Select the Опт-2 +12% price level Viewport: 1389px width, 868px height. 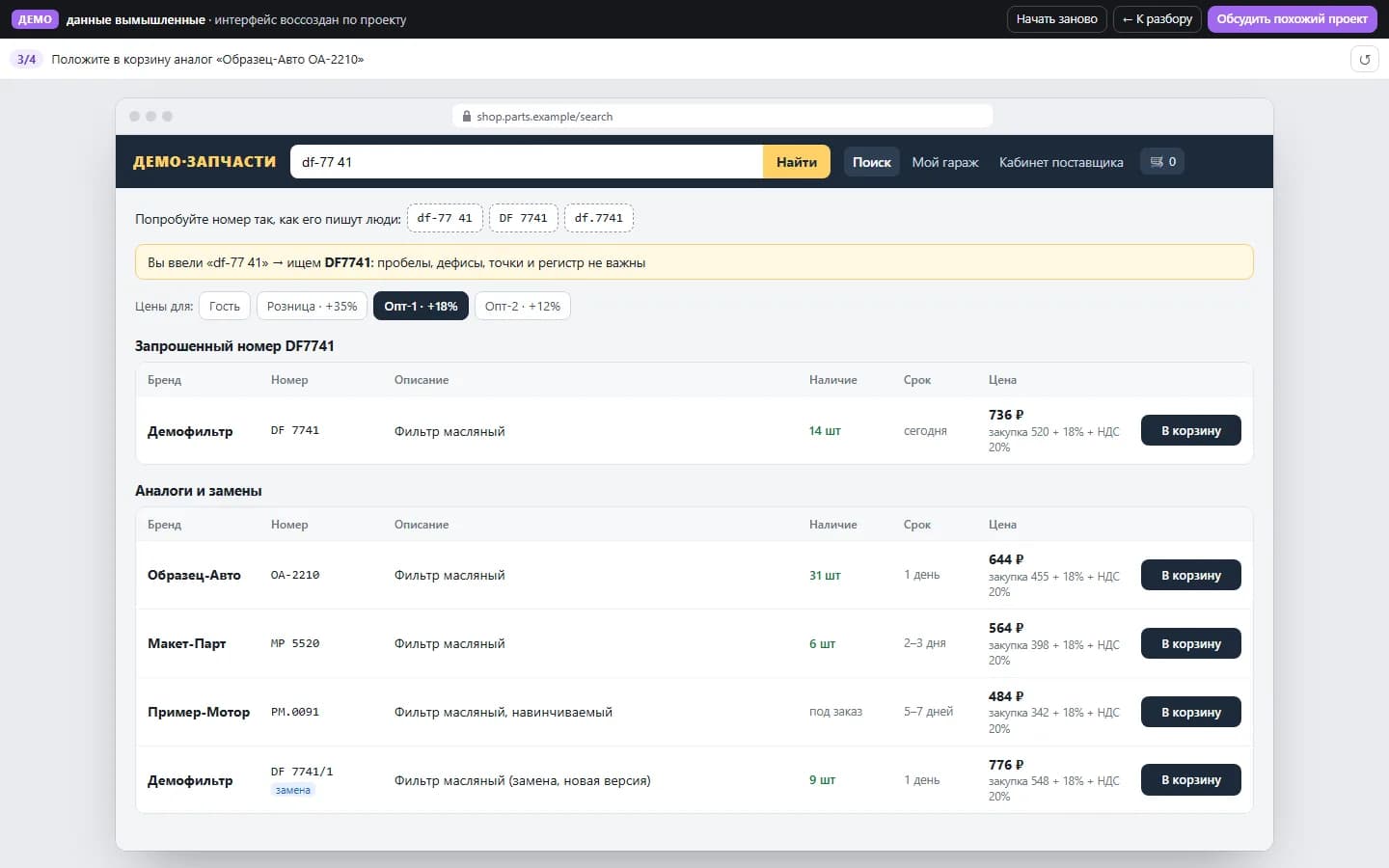523,306
